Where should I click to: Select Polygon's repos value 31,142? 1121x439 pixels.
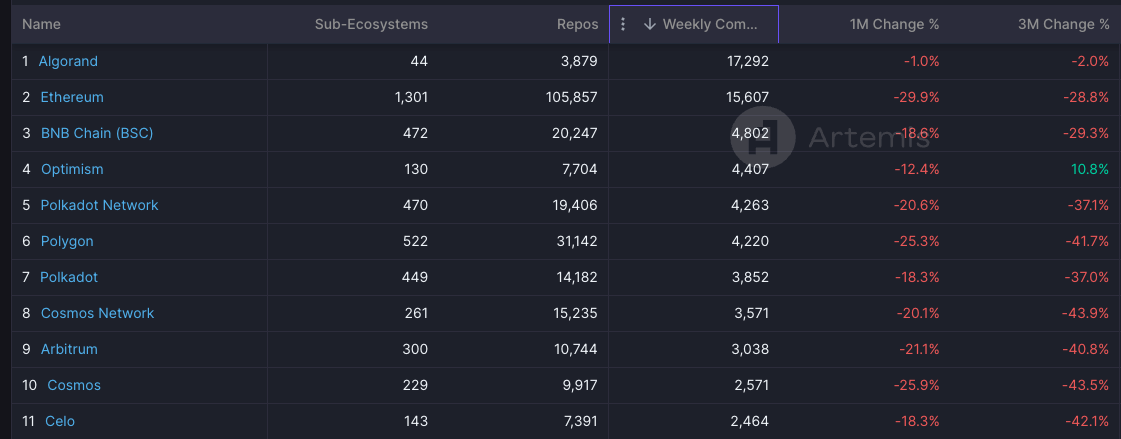point(576,242)
